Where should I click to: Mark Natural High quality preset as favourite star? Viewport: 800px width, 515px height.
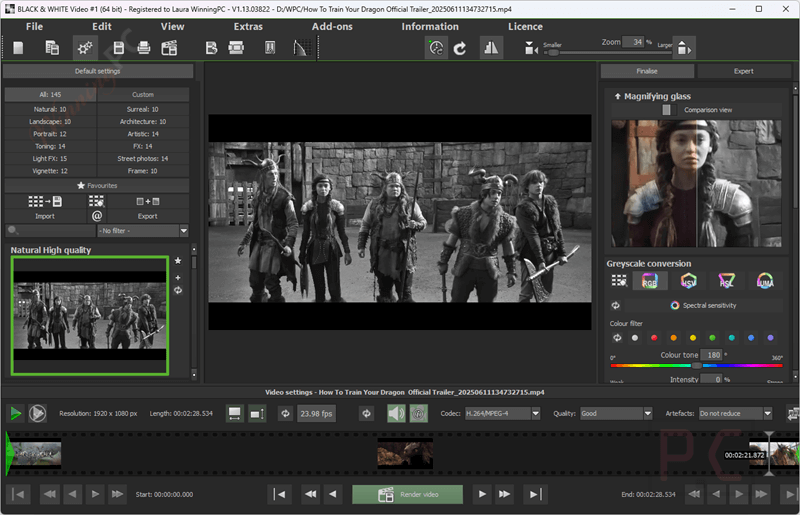(x=178, y=261)
